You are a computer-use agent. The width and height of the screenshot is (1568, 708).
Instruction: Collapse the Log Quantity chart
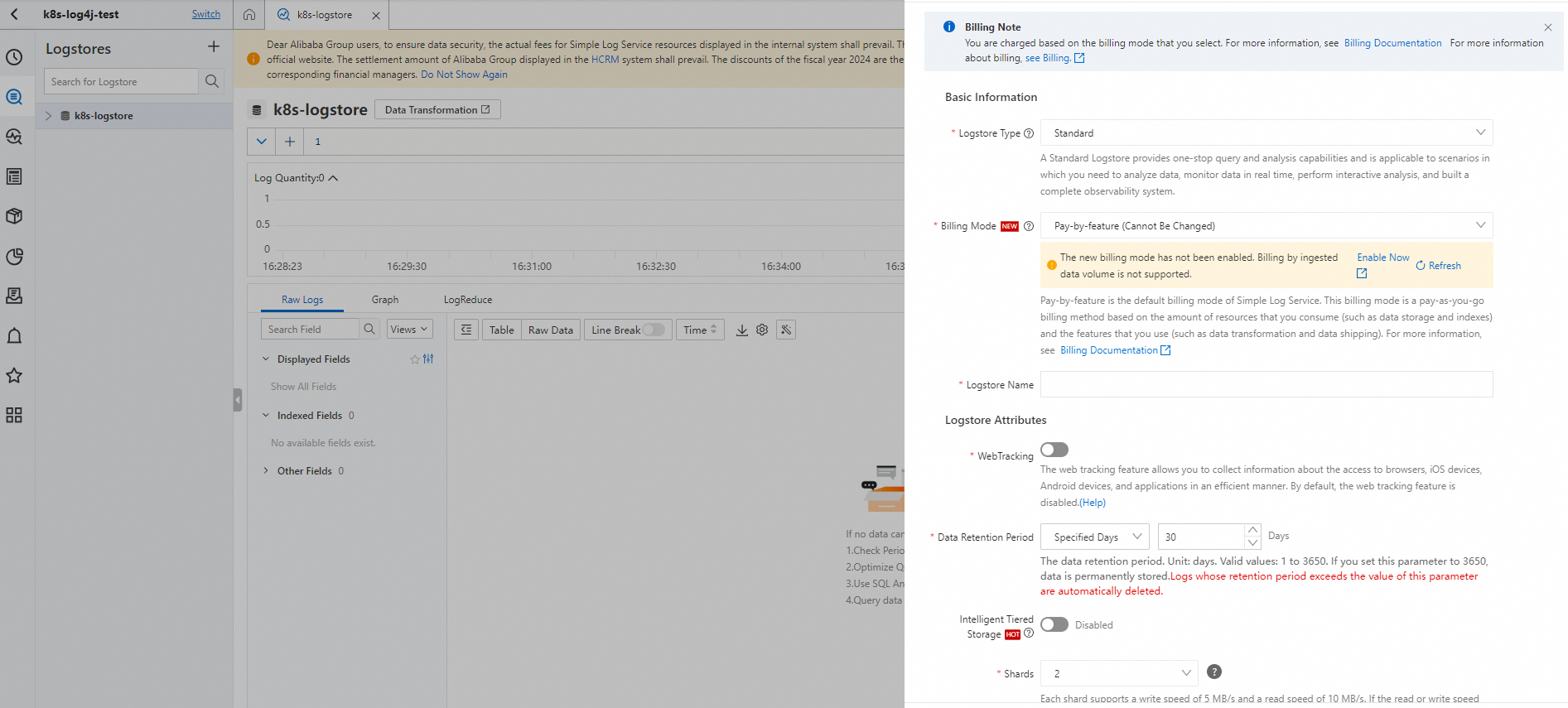(x=333, y=178)
